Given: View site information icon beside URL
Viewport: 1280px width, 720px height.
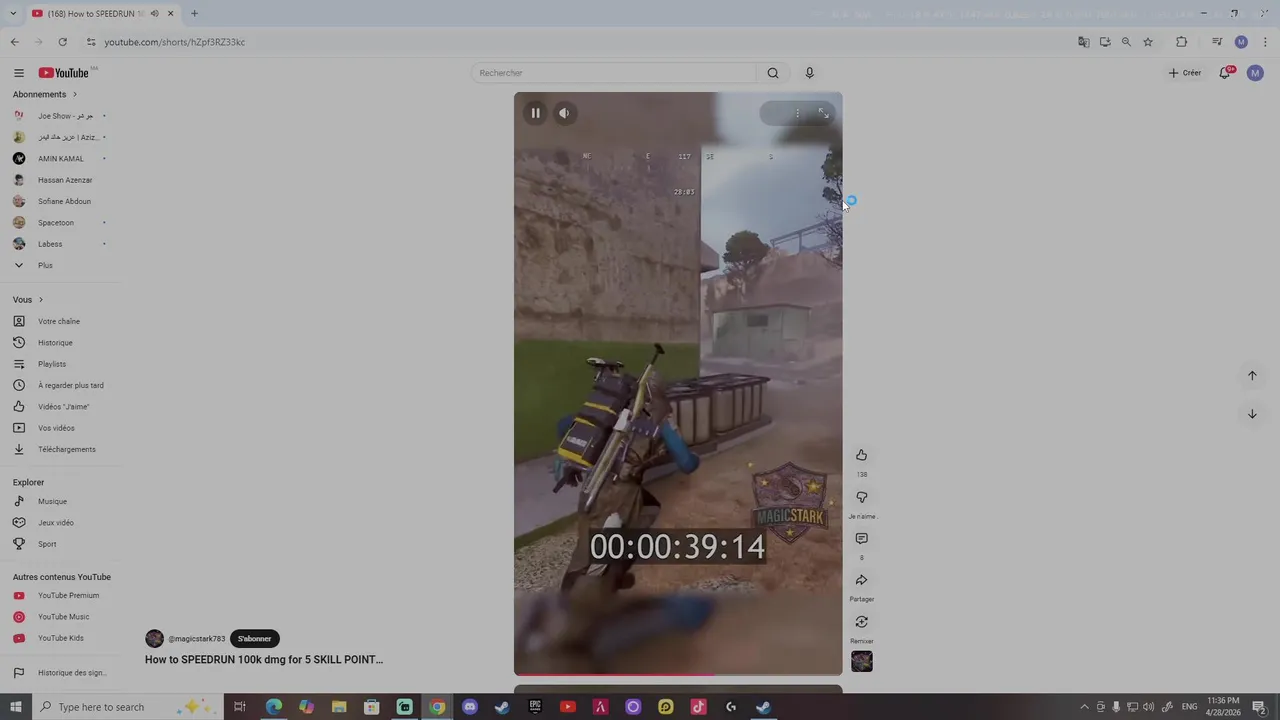Looking at the screenshot, I should point(90,42).
